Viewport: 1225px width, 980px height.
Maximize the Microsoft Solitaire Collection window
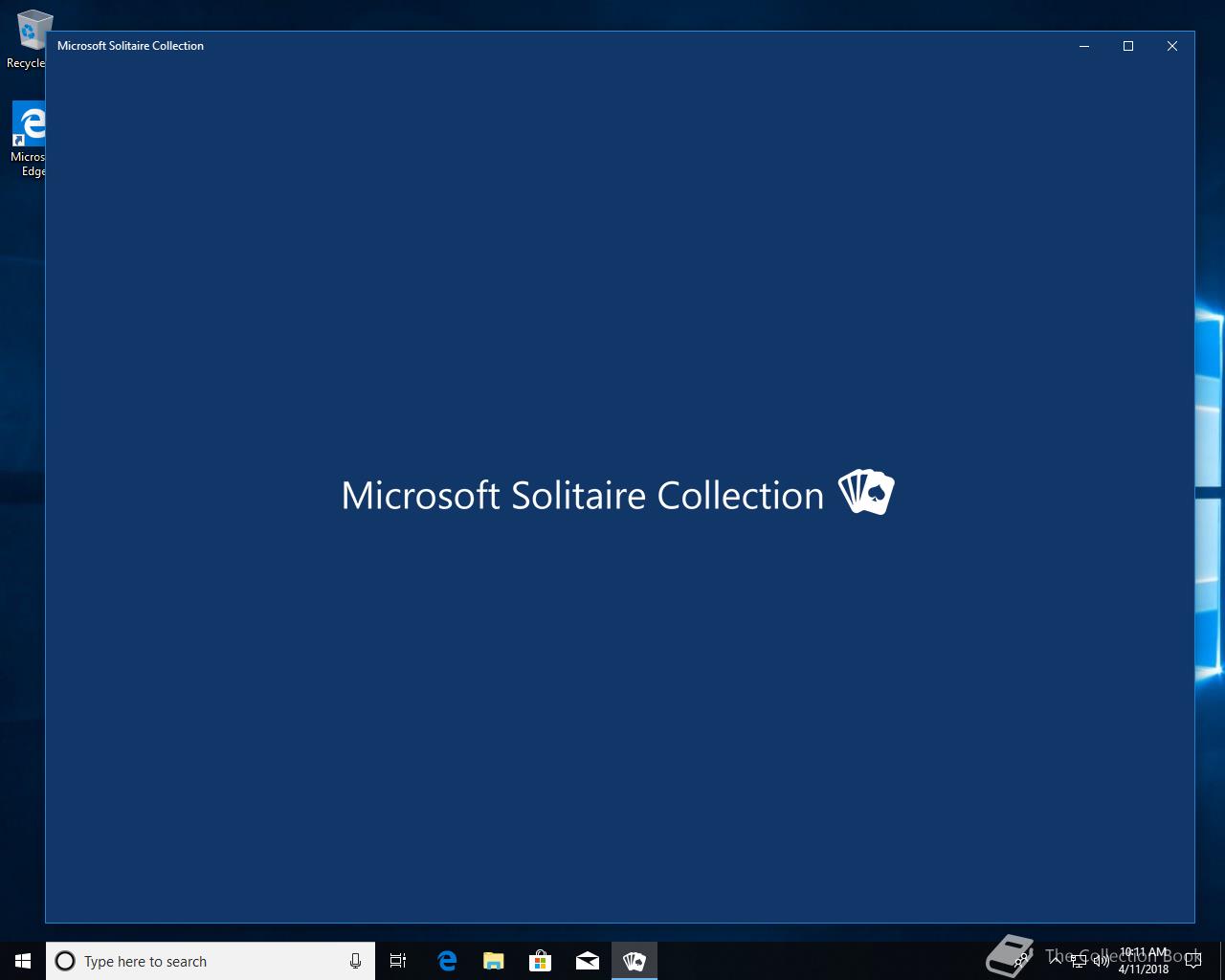1128,46
